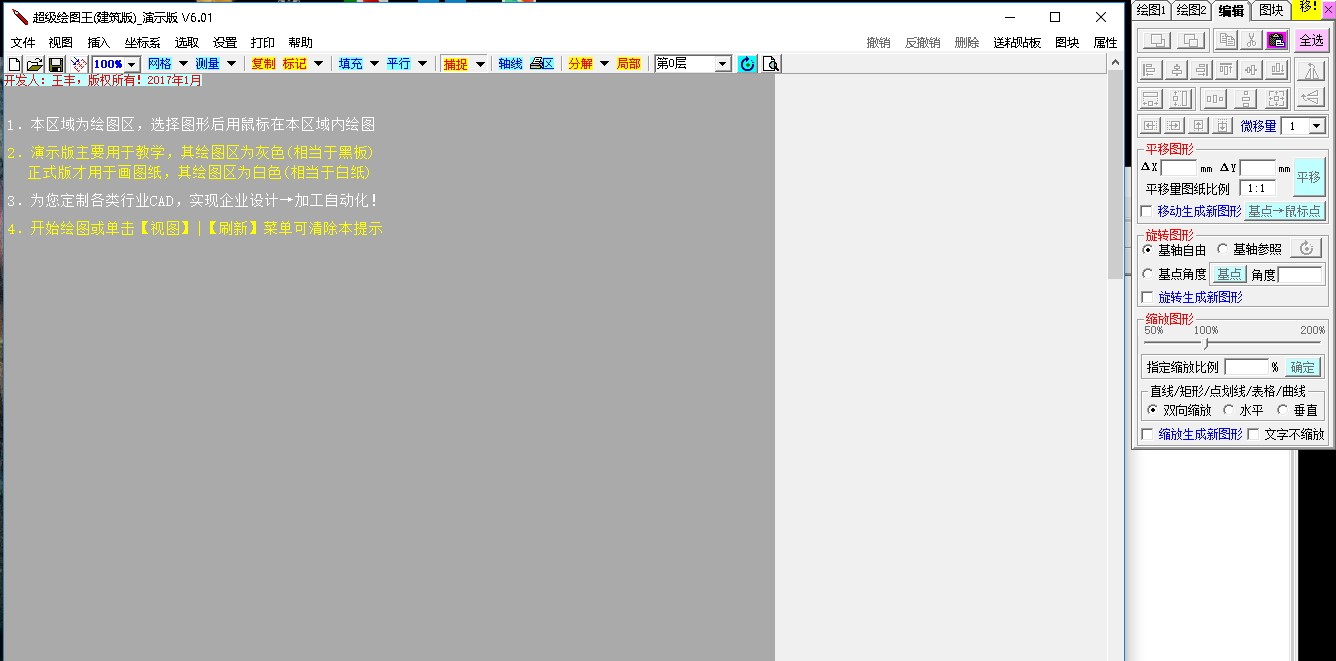The height and width of the screenshot is (661, 1336).
Task: Click the print preview magnifier icon
Action: 770,64
